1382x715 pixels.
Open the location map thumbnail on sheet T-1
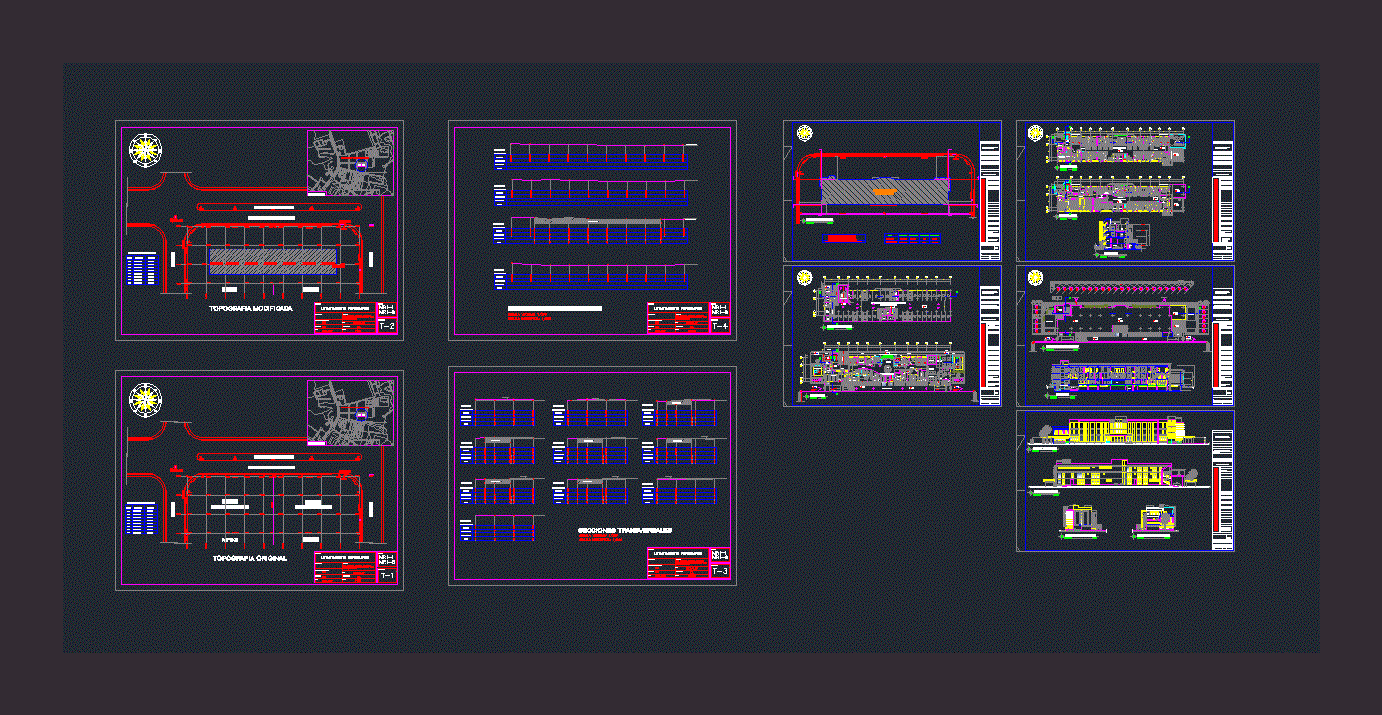point(350,411)
